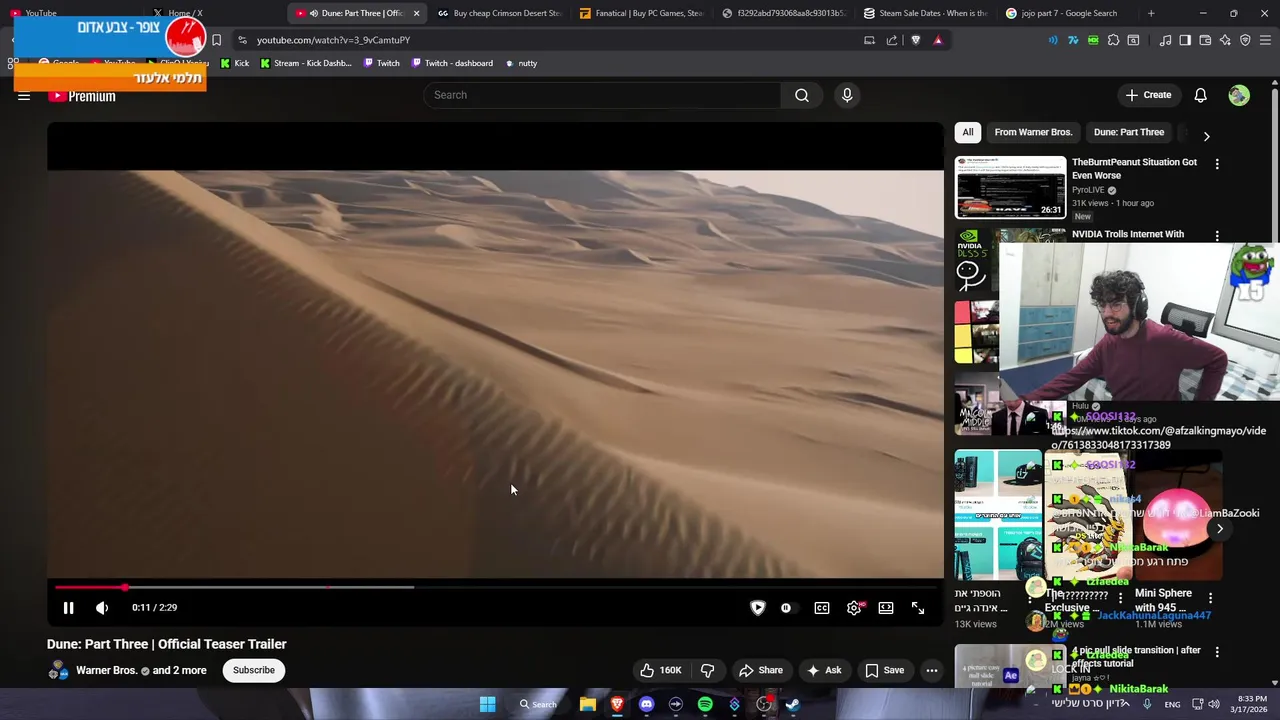Open the account avatar menu

1239,95
